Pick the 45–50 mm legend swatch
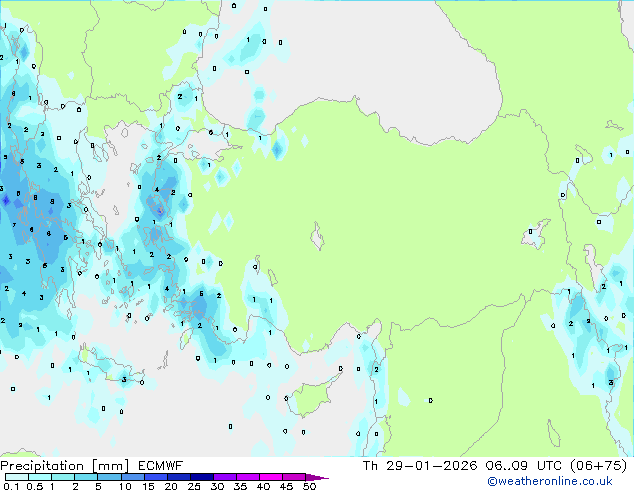 (x=294, y=477)
